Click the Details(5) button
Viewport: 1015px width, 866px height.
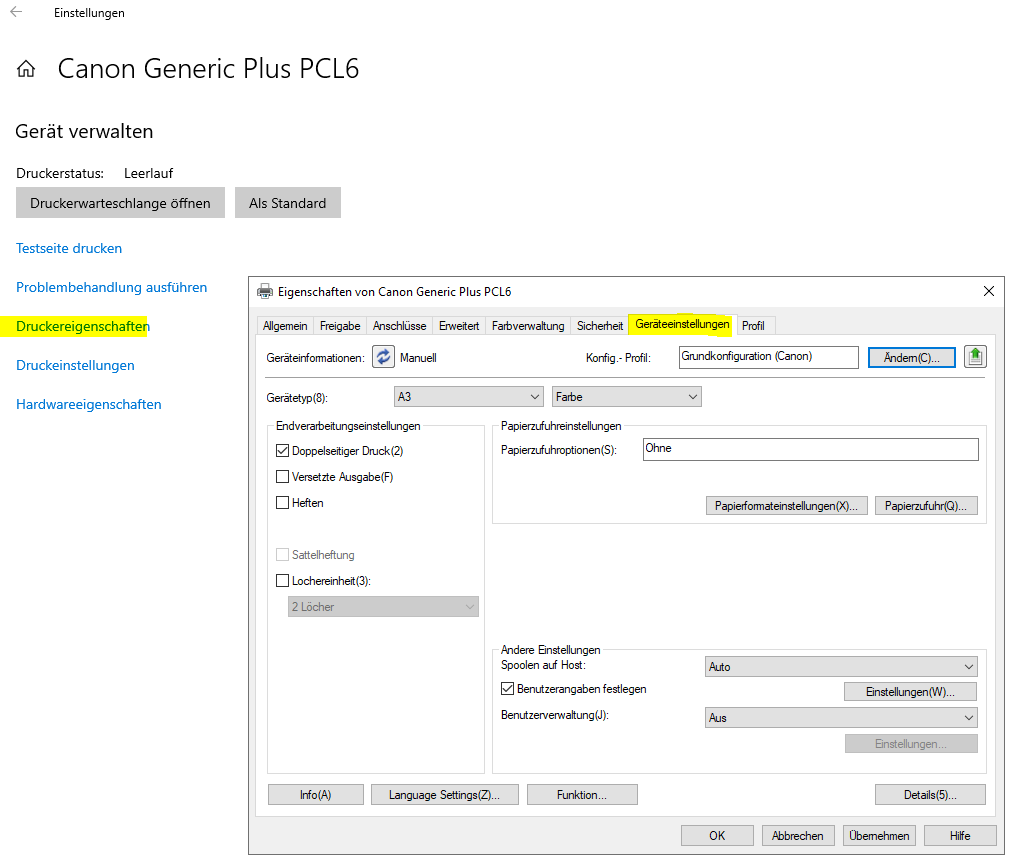[x=930, y=795]
